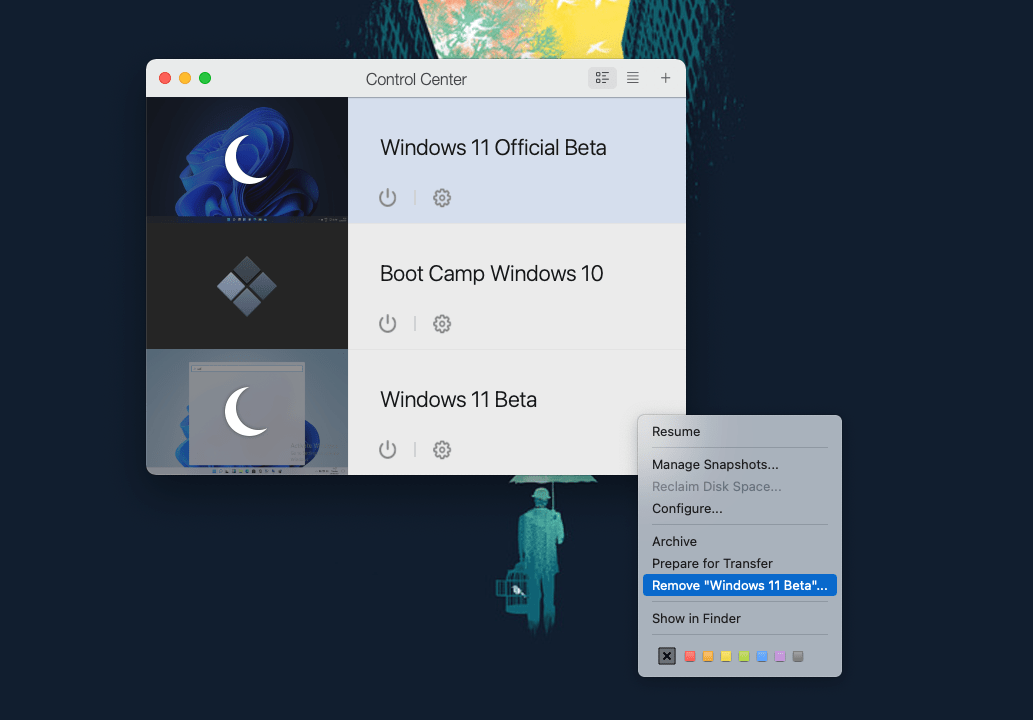Apply the yellow color tag
Image resolution: width=1033 pixels, height=720 pixels.
[725, 656]
